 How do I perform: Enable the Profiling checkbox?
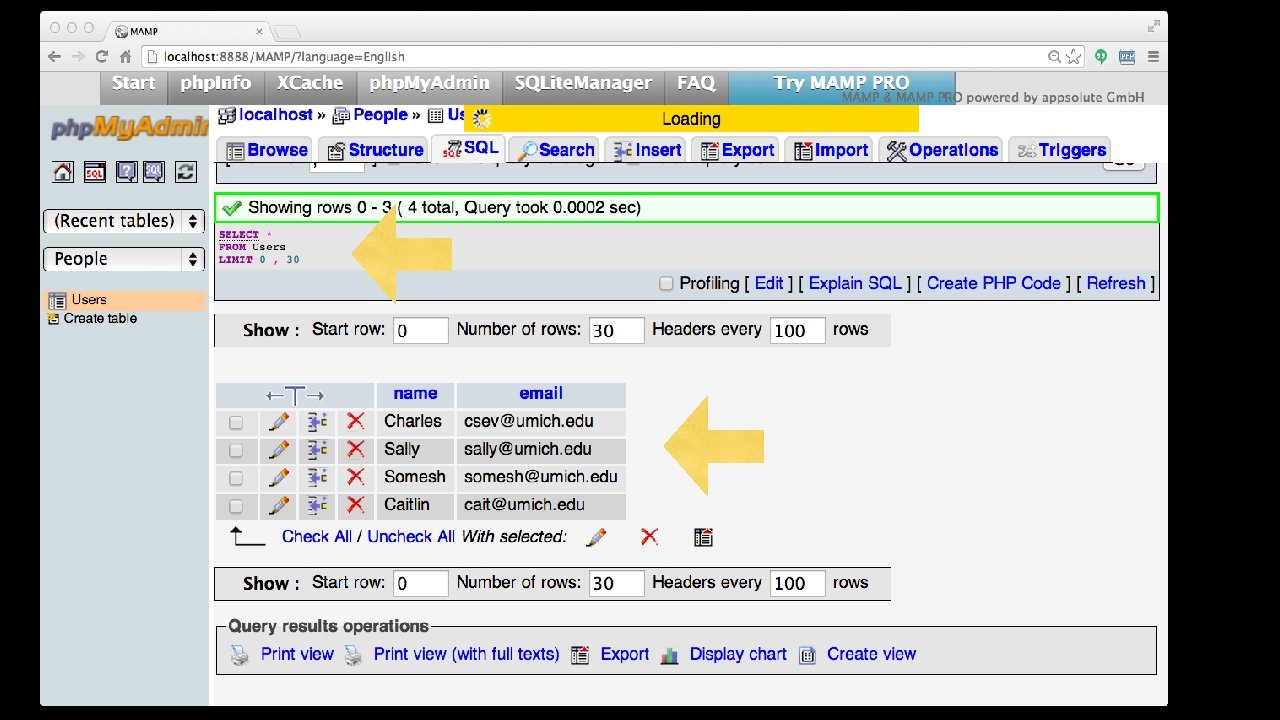pos(666,284)
